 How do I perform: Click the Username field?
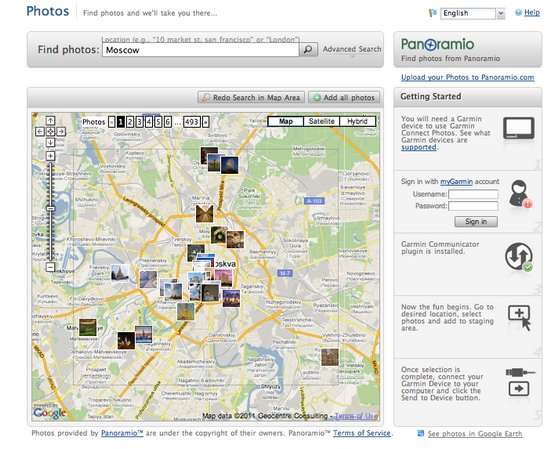click(473, 194)
